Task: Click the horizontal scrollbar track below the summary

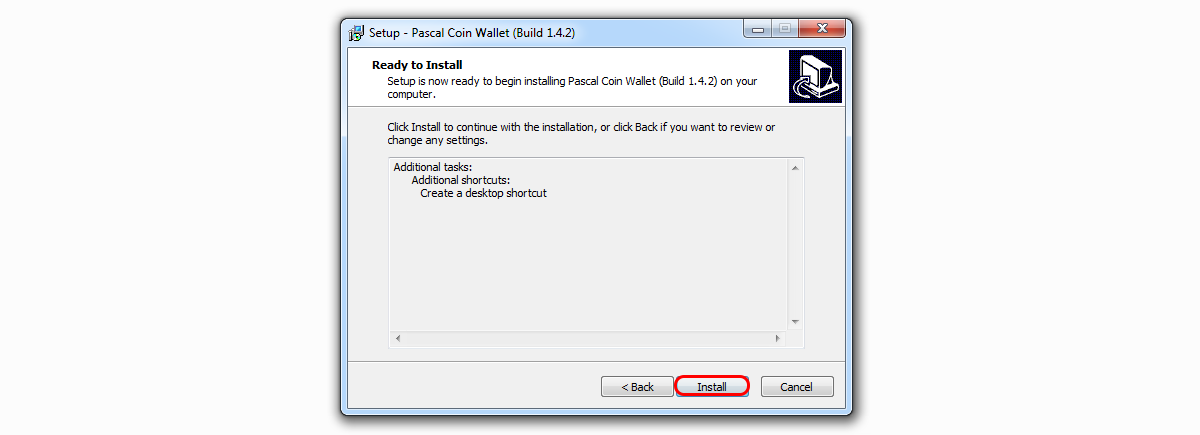Action: pos(588,338)
